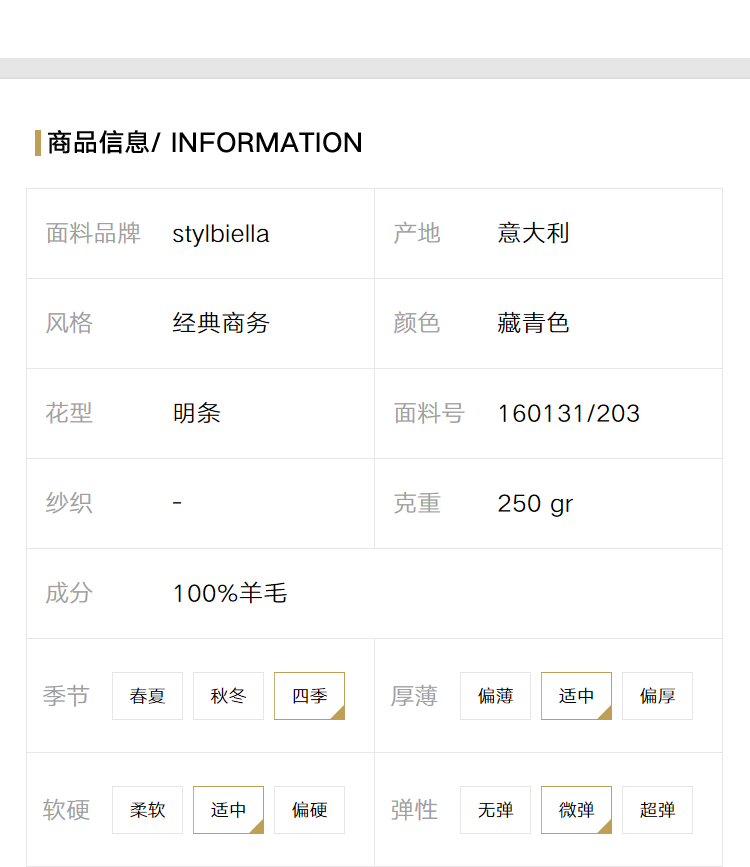Choose the 微弹 elasticity option

[576, 810]
